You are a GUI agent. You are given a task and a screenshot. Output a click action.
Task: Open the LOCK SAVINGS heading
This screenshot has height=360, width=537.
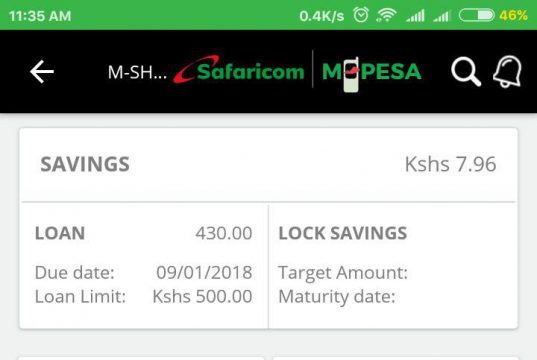coord(343,233)
